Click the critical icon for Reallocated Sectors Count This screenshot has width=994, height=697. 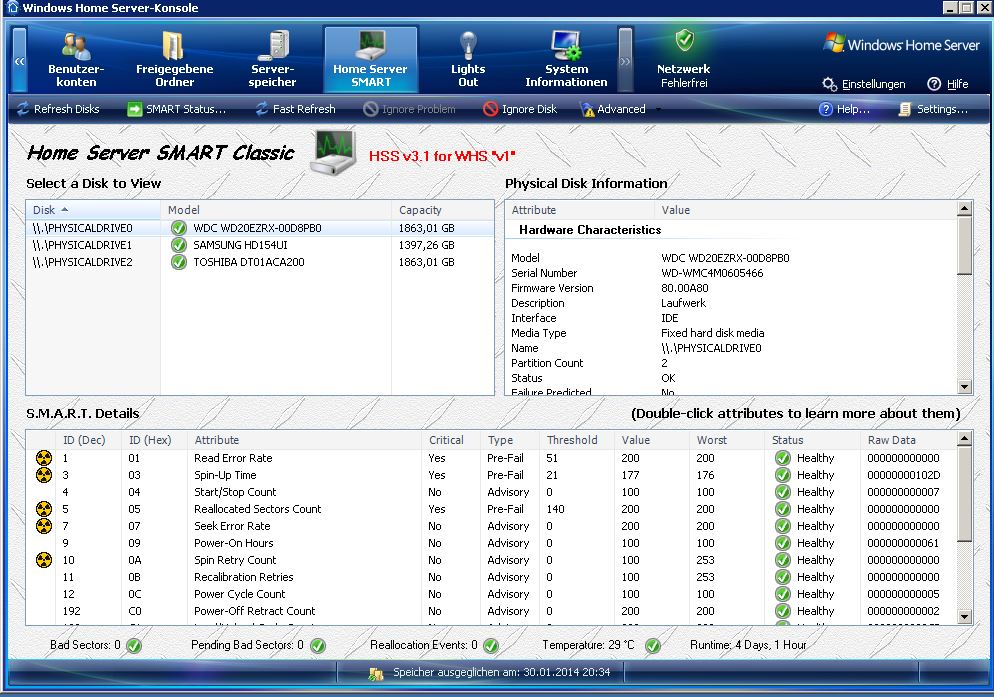pyautogui.click(x=44, y=509)
